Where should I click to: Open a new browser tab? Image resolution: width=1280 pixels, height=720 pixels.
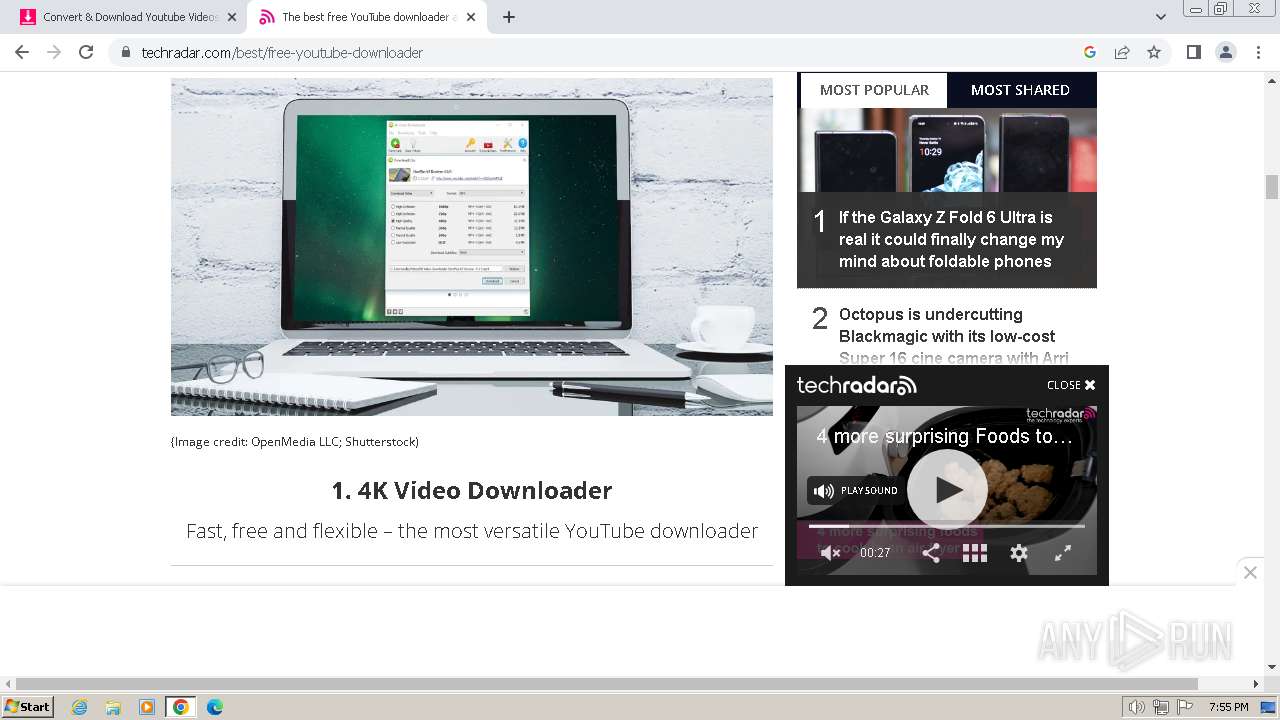tap(508, 17)
